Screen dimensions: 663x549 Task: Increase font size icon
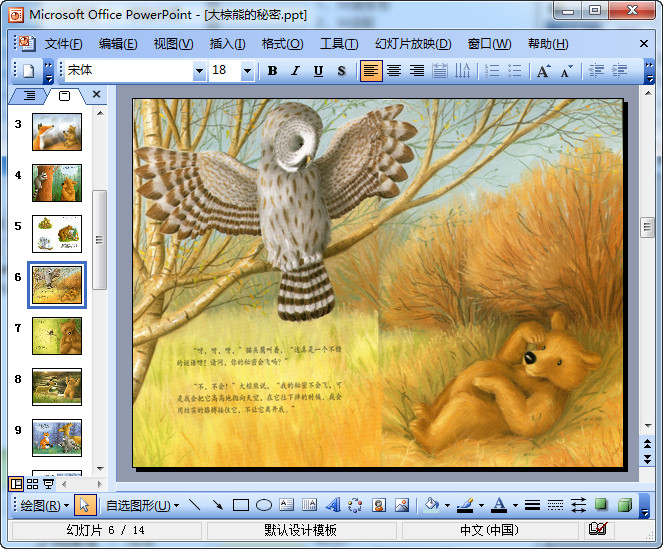(x=544, y=71)
